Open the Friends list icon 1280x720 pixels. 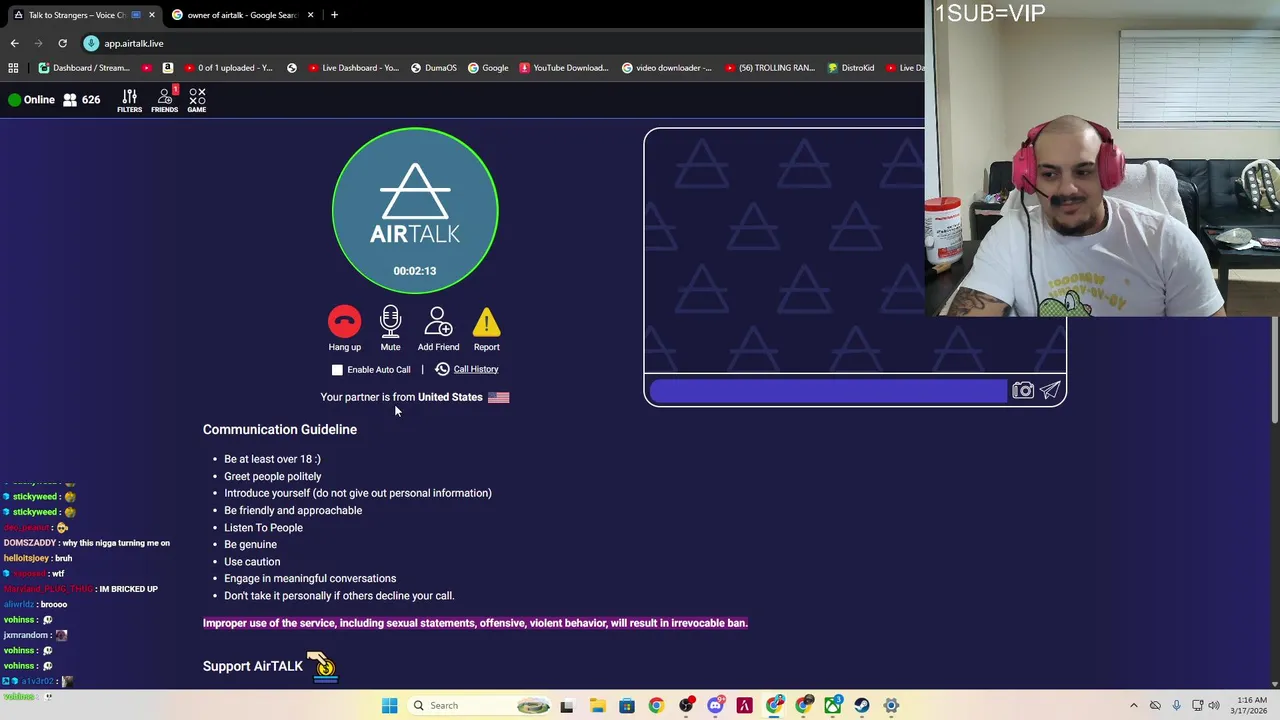tap(165, 100)
